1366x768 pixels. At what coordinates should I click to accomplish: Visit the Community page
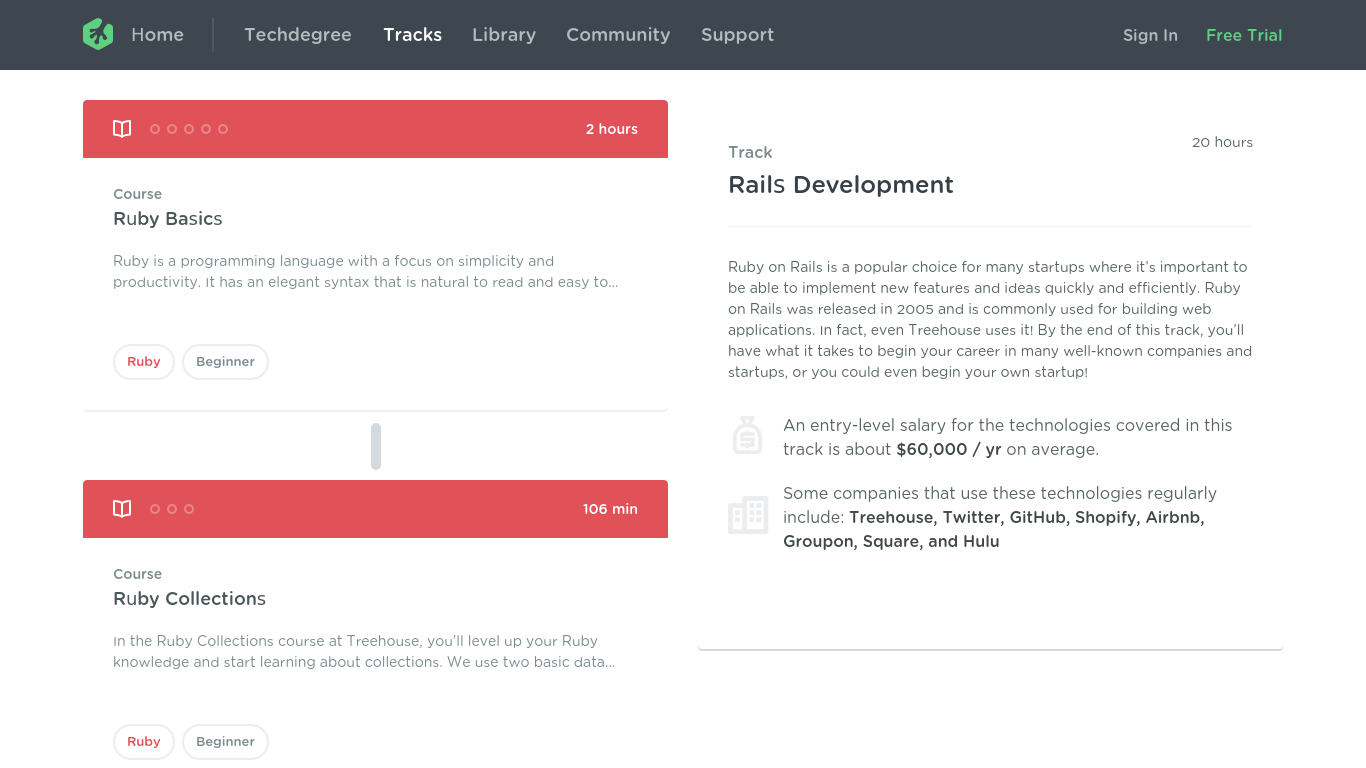(618, 35)
